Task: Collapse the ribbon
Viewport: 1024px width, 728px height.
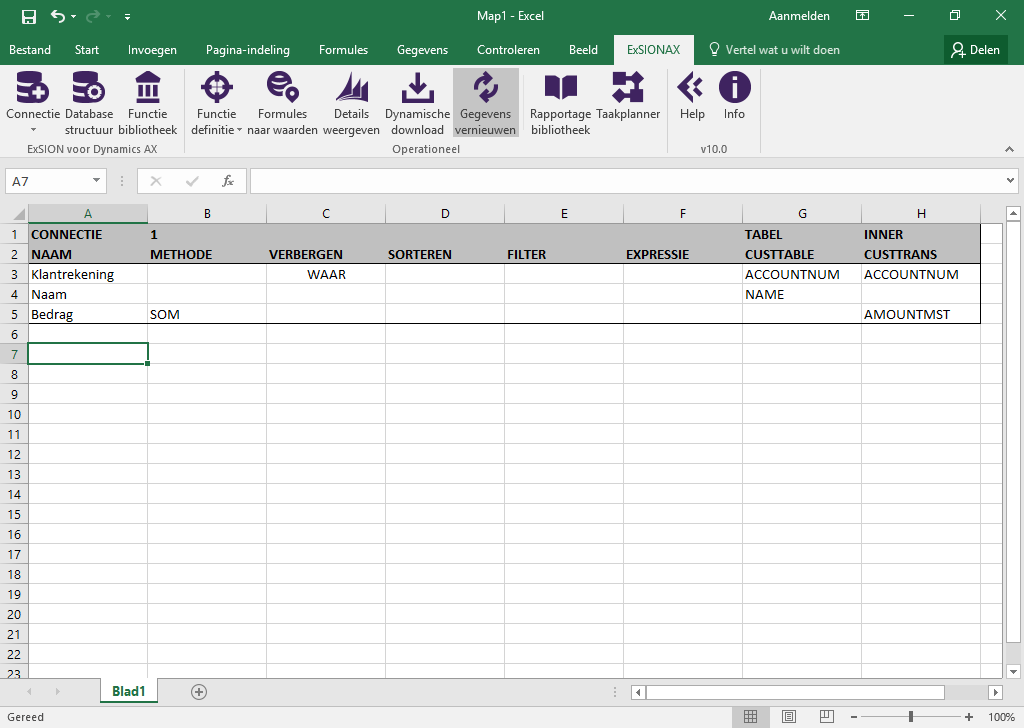Action: pos(1010,149)
